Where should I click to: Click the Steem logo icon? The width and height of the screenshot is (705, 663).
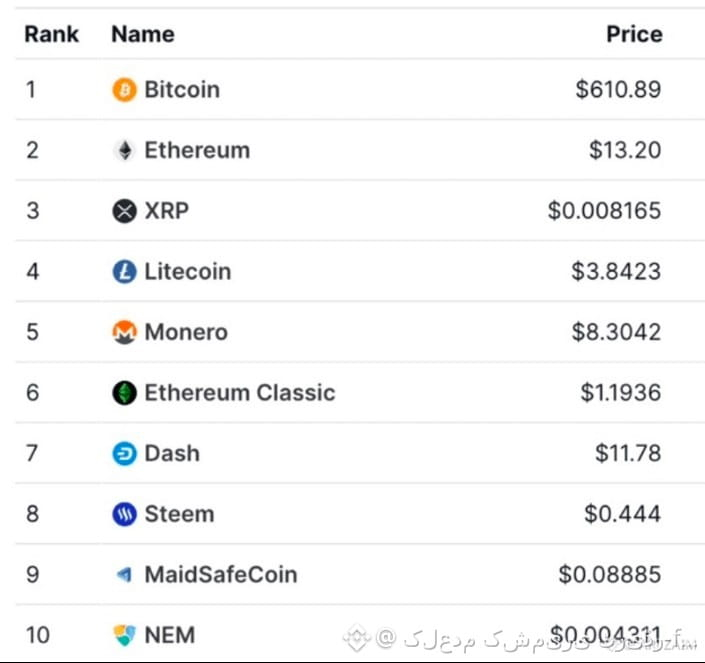(x=124, y=514)
